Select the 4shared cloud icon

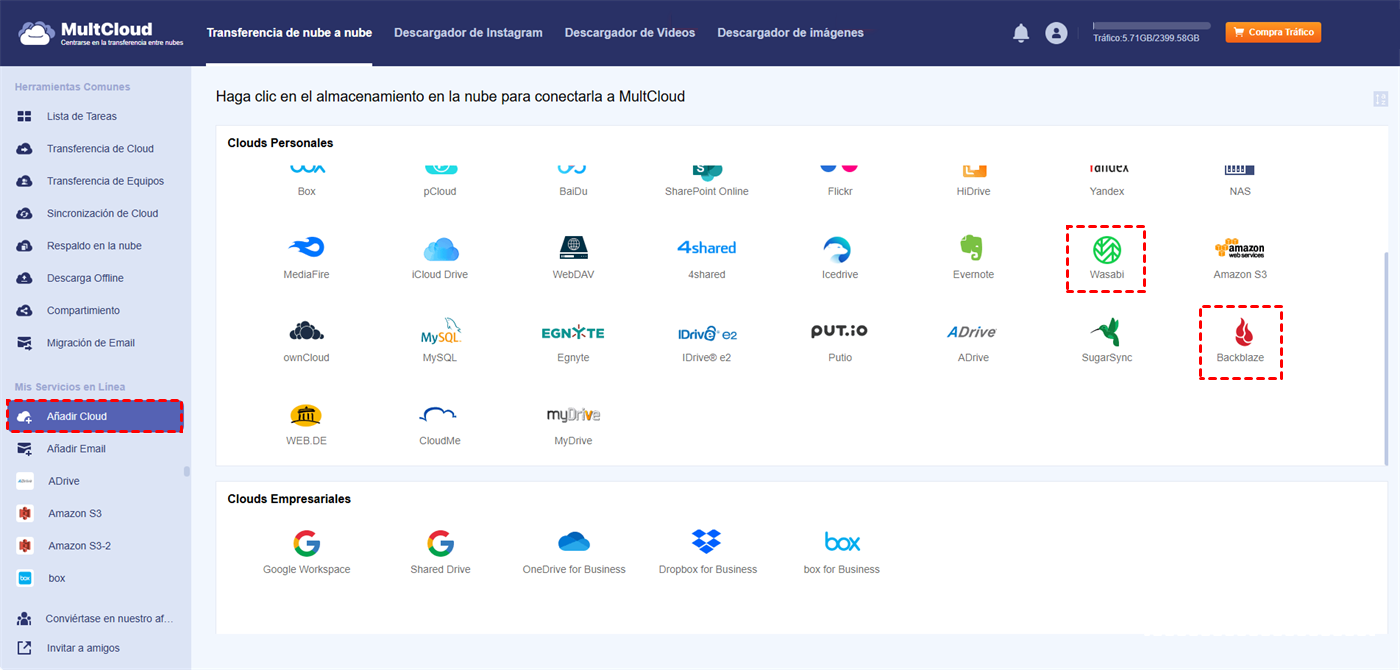(x=706, y=247)
